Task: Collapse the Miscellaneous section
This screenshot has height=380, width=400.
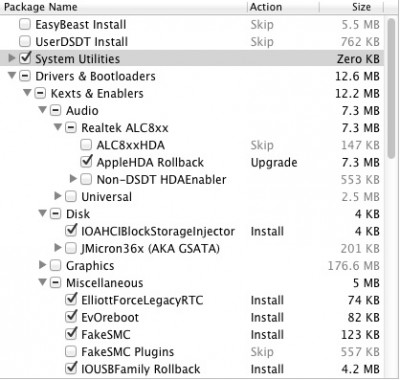Action: click(x=43, y=283)
